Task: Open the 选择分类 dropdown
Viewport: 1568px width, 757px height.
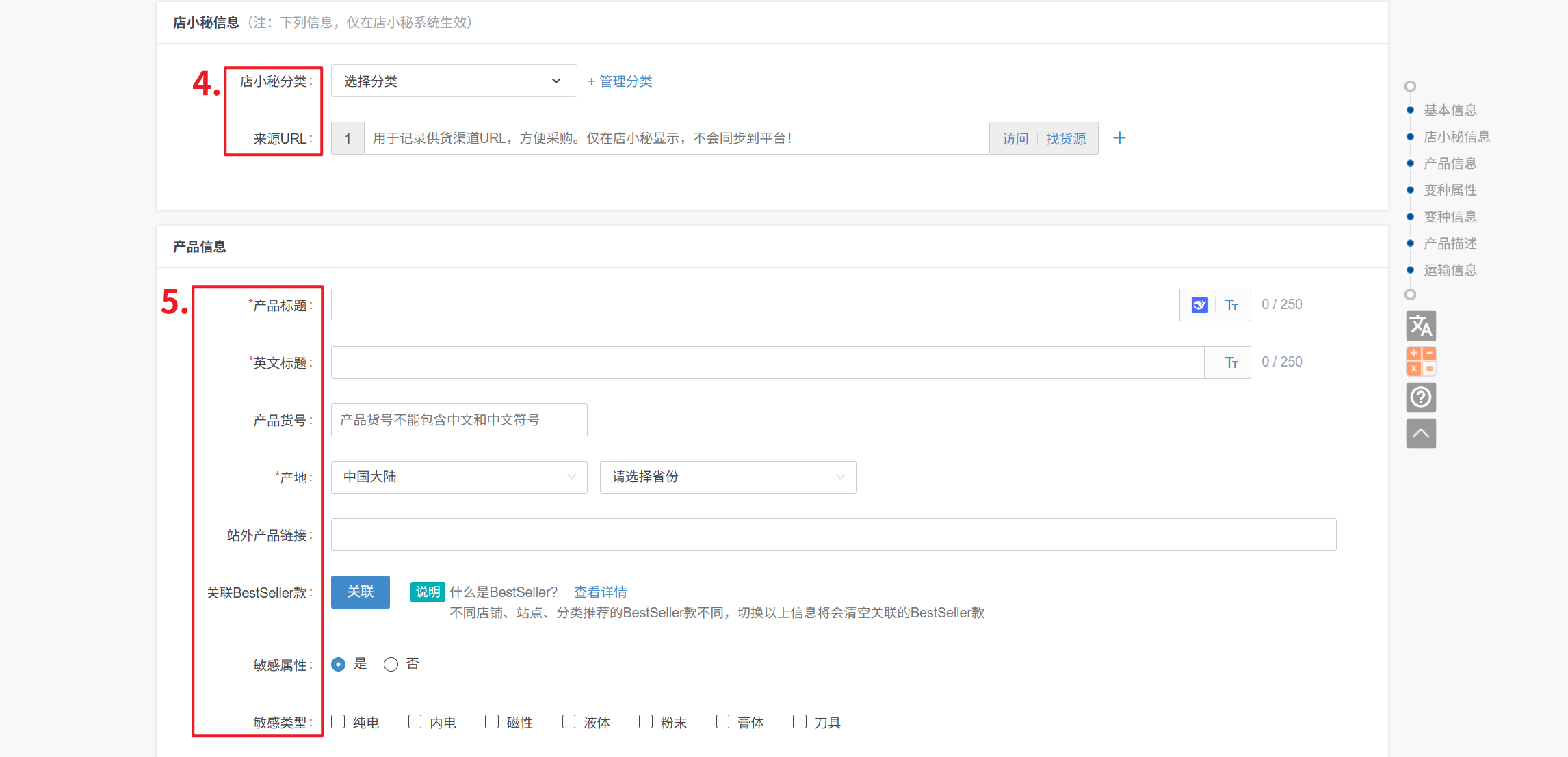Action: [x=454, y=81]
